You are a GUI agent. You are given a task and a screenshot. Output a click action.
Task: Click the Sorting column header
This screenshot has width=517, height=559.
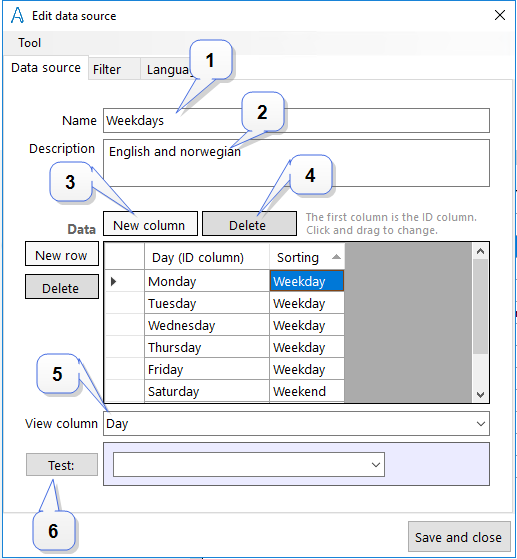point(307,257)
